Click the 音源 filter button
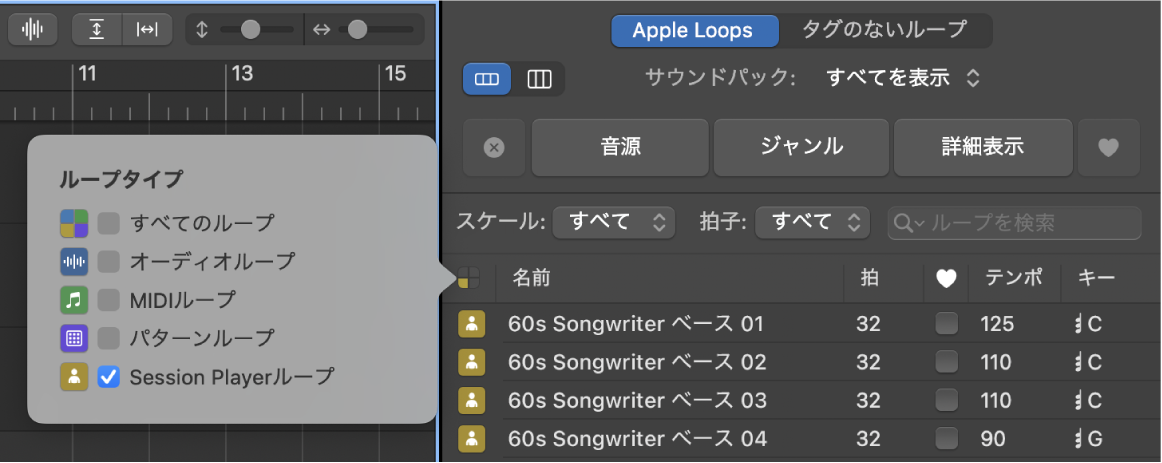This screenshot has width=1162, height=463. (x=620, y=147)
